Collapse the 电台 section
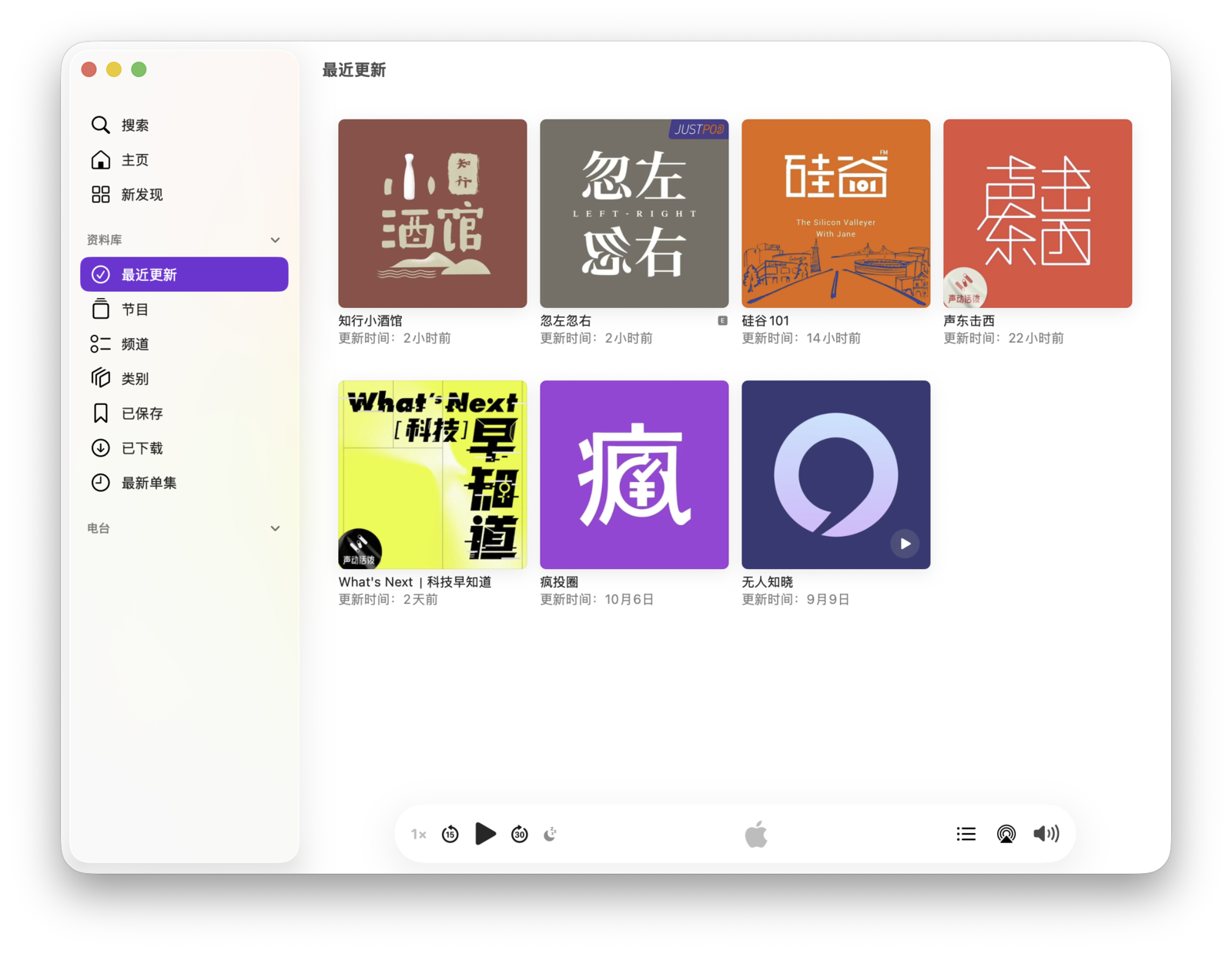The width and height of the screenshot is (1232, 954). (275, 528)
